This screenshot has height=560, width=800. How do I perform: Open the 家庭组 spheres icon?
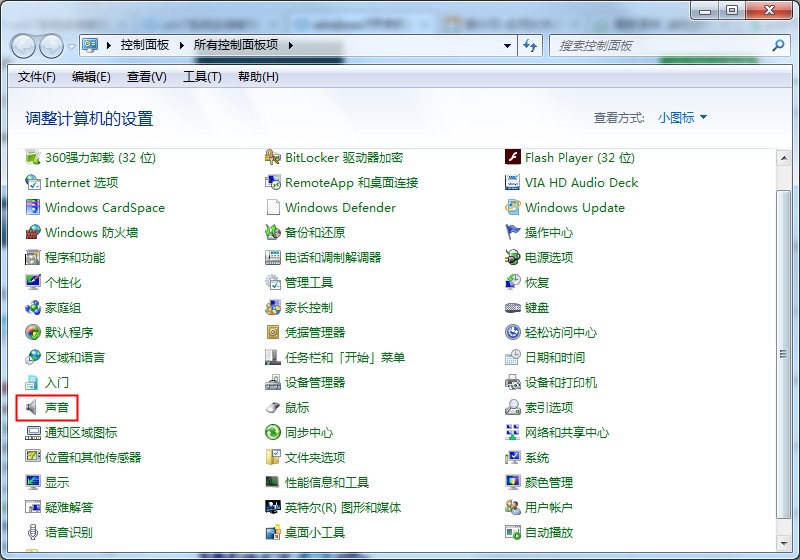pos(33,307)
